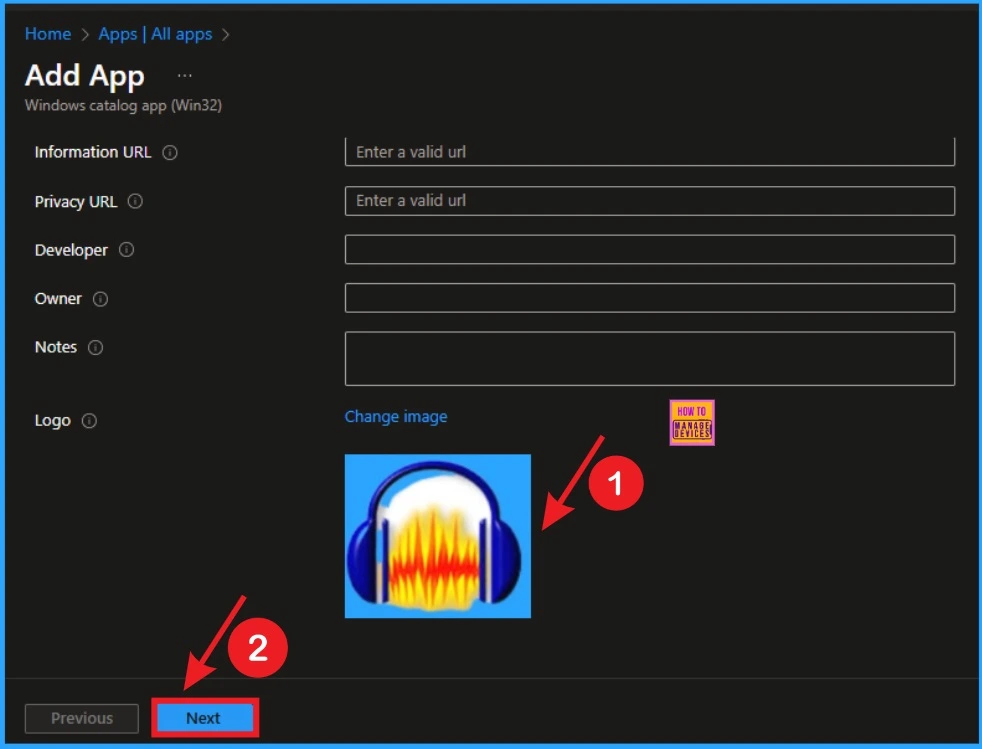This screenshot has height=749, width=982.
Task: Click the Change image link
Action: point(396,416)
